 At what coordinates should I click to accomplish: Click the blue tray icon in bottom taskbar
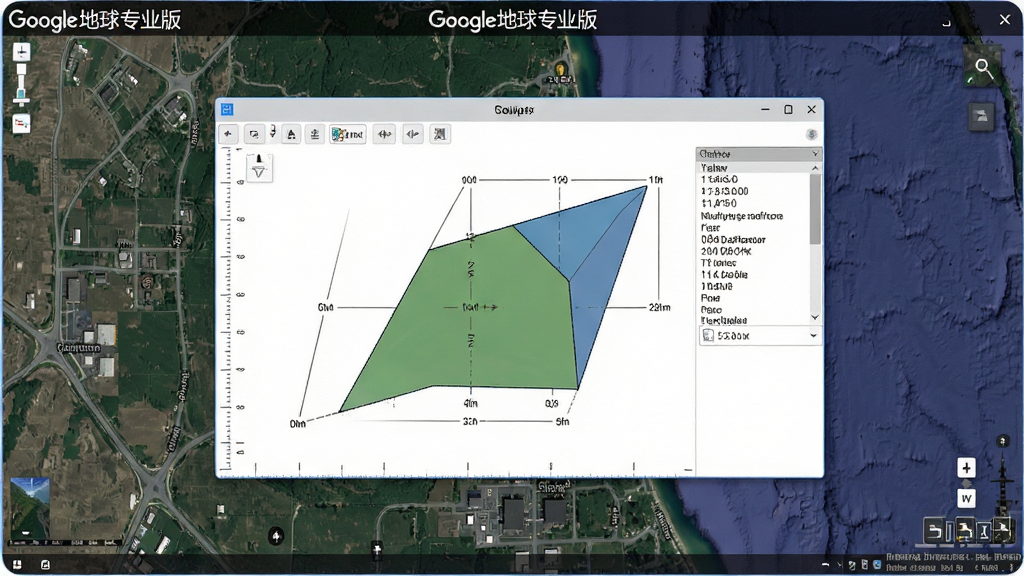pyautogui.click(x=877, y=565)
